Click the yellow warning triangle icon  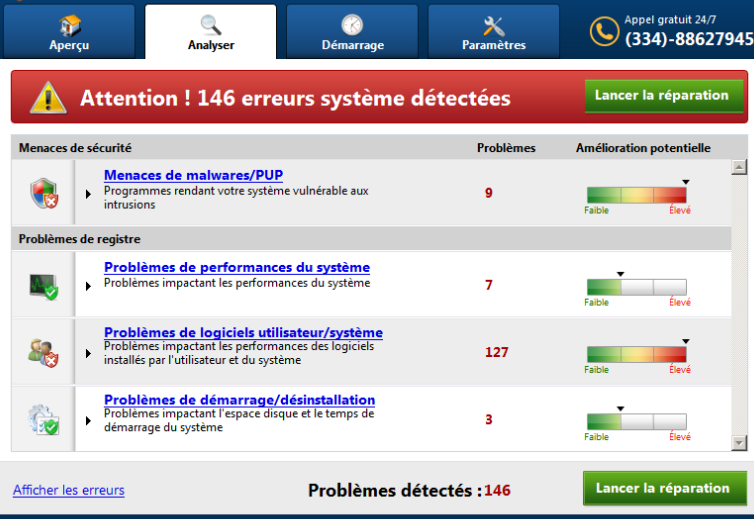(x=48, y=97)
